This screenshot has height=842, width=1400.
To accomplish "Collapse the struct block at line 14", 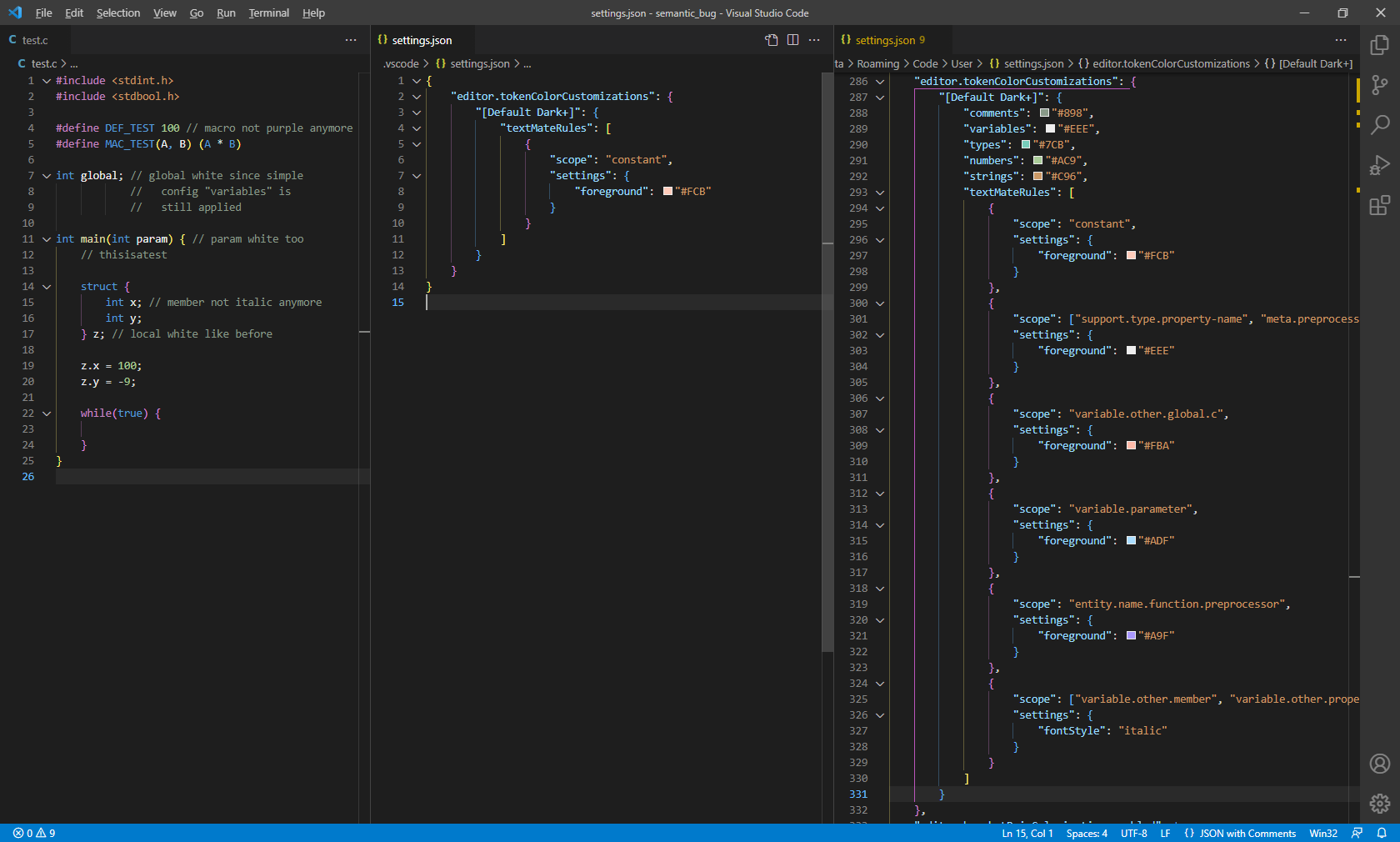I will 47,287.
